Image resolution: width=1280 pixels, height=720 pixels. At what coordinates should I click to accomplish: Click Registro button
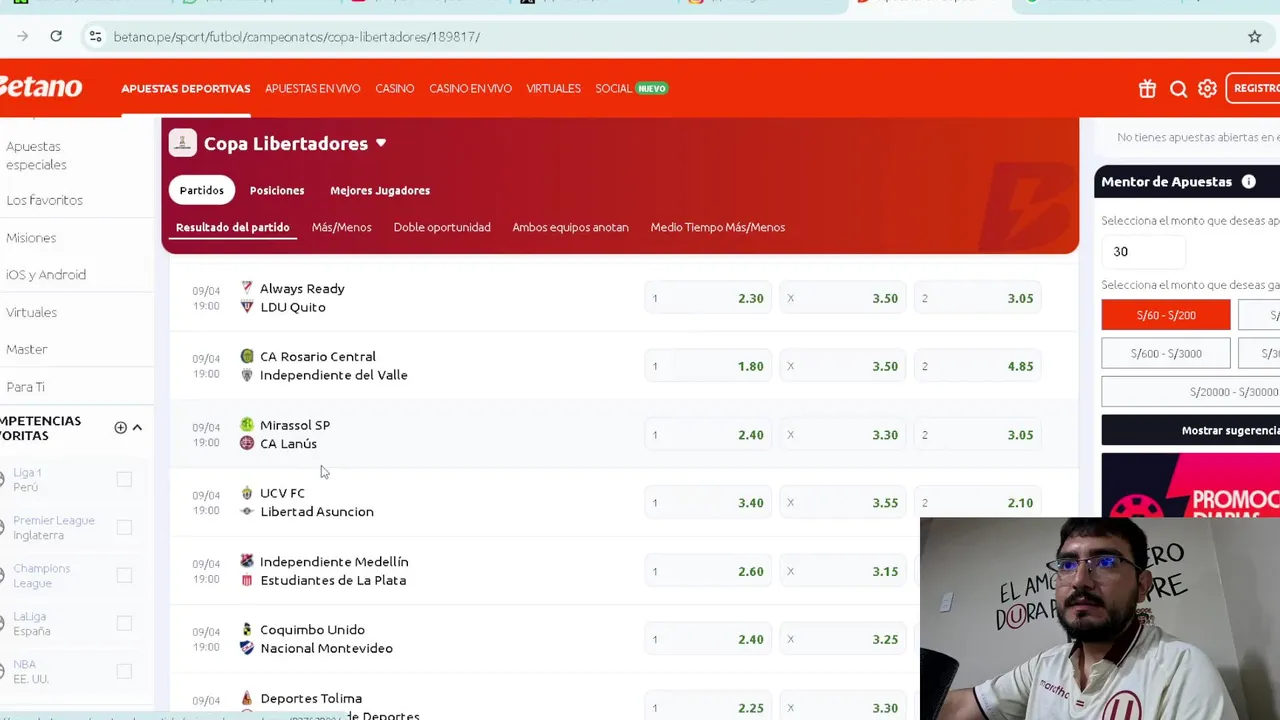[1253, 89]
